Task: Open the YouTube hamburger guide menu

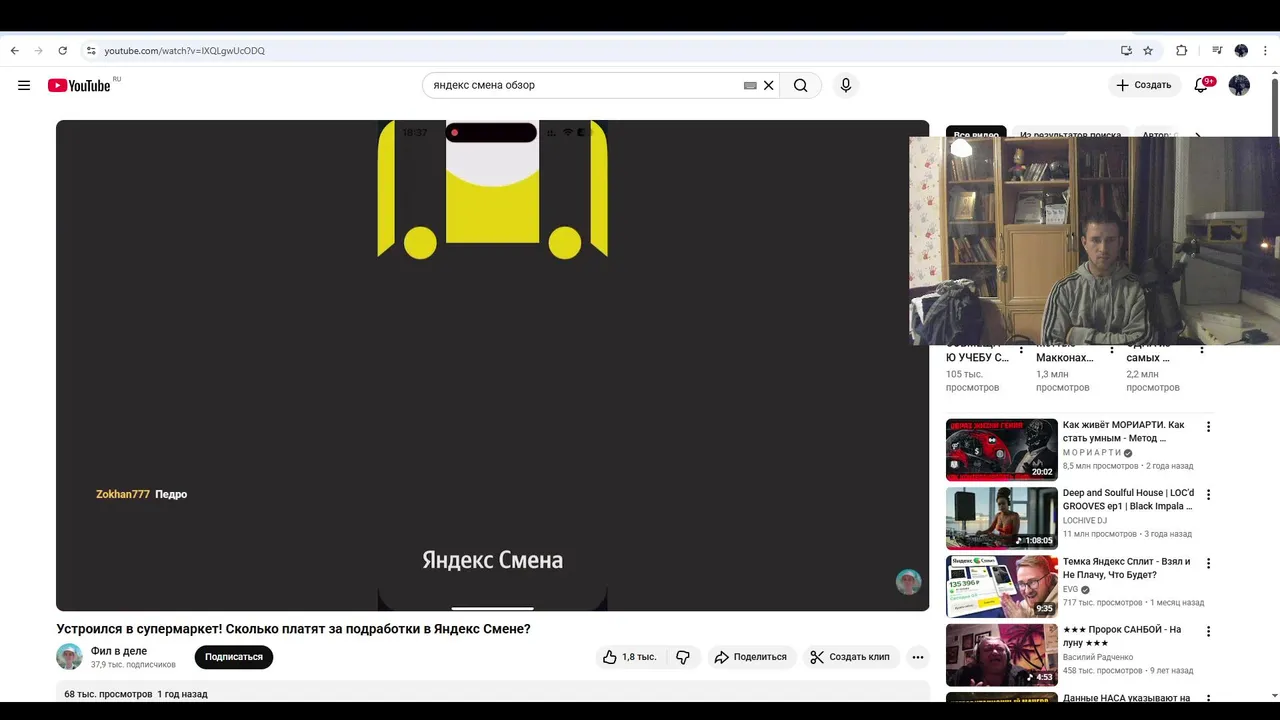Action: [24, 85]
